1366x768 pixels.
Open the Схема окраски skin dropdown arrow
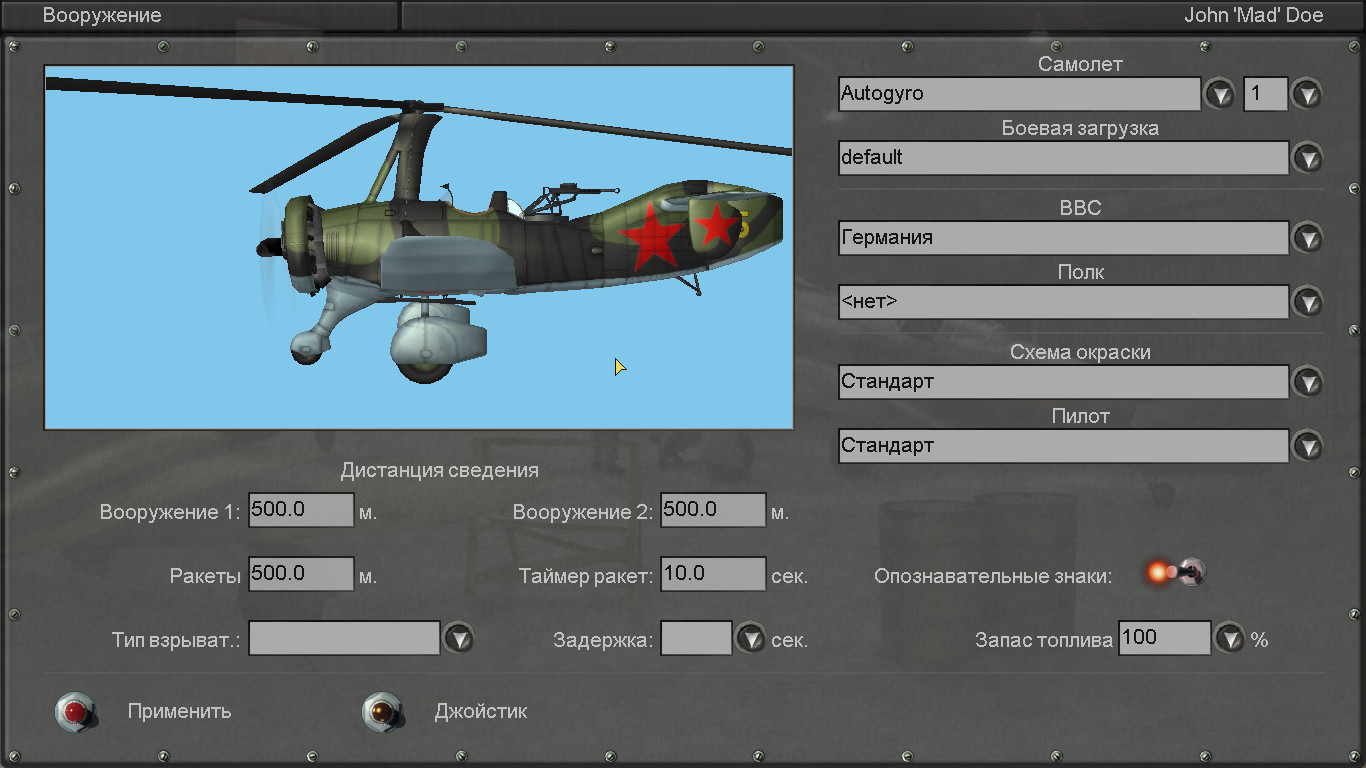click(x=1306, y=382)
